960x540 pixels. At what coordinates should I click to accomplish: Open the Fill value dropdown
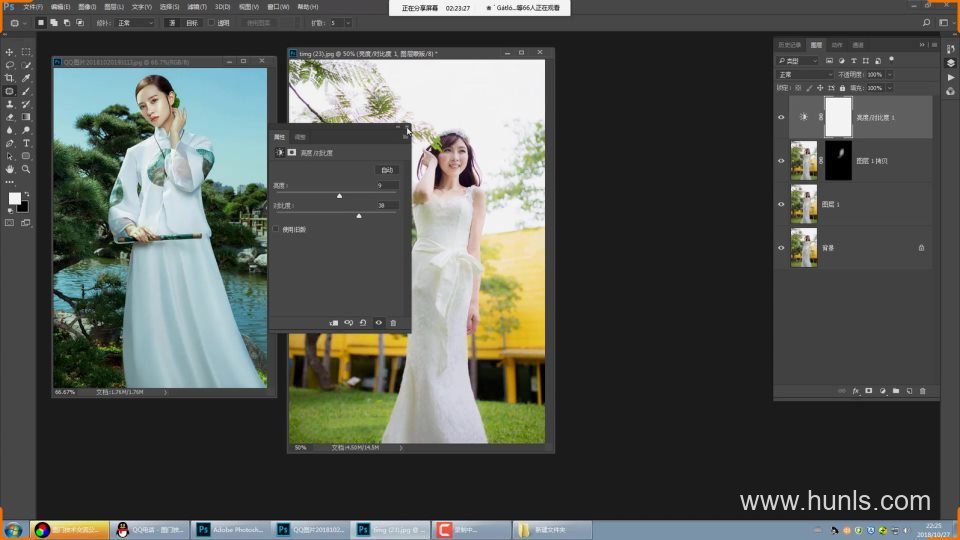point(890,88)
